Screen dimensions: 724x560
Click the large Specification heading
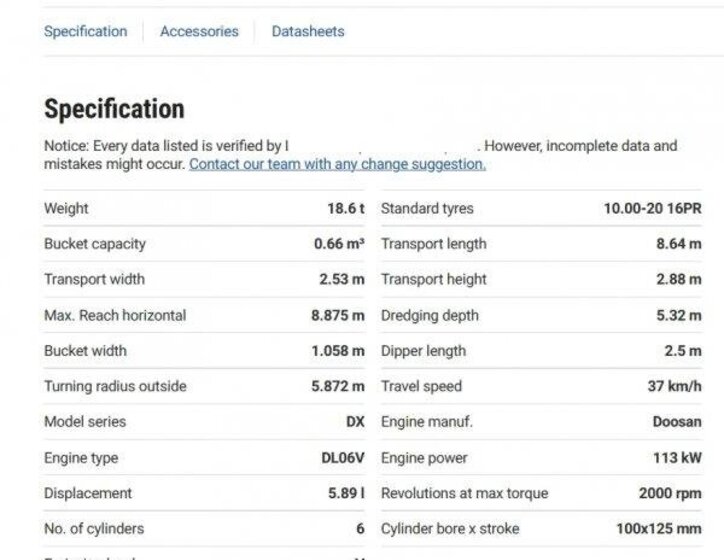(114, 108)
